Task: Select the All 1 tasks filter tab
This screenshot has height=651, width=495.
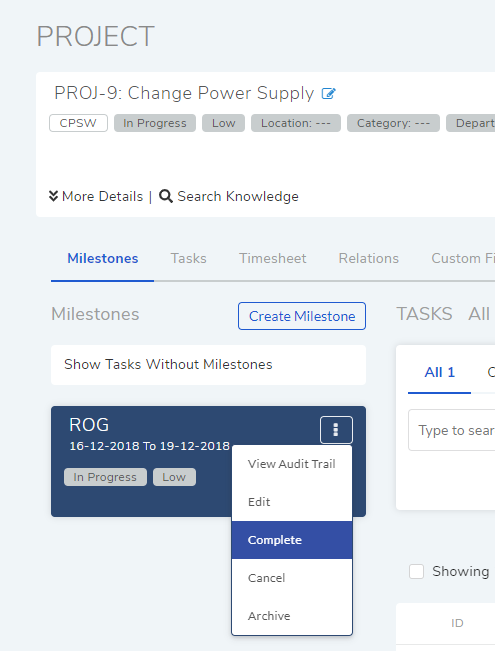Action: [439, 372]
